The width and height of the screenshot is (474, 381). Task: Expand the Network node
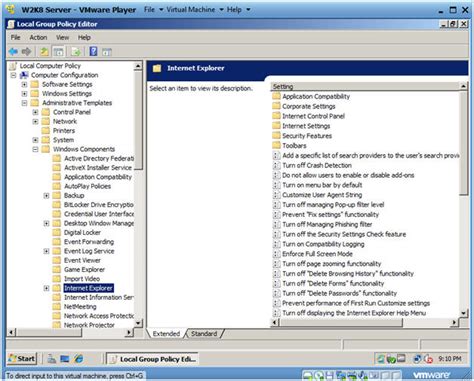tap(35, 121)
